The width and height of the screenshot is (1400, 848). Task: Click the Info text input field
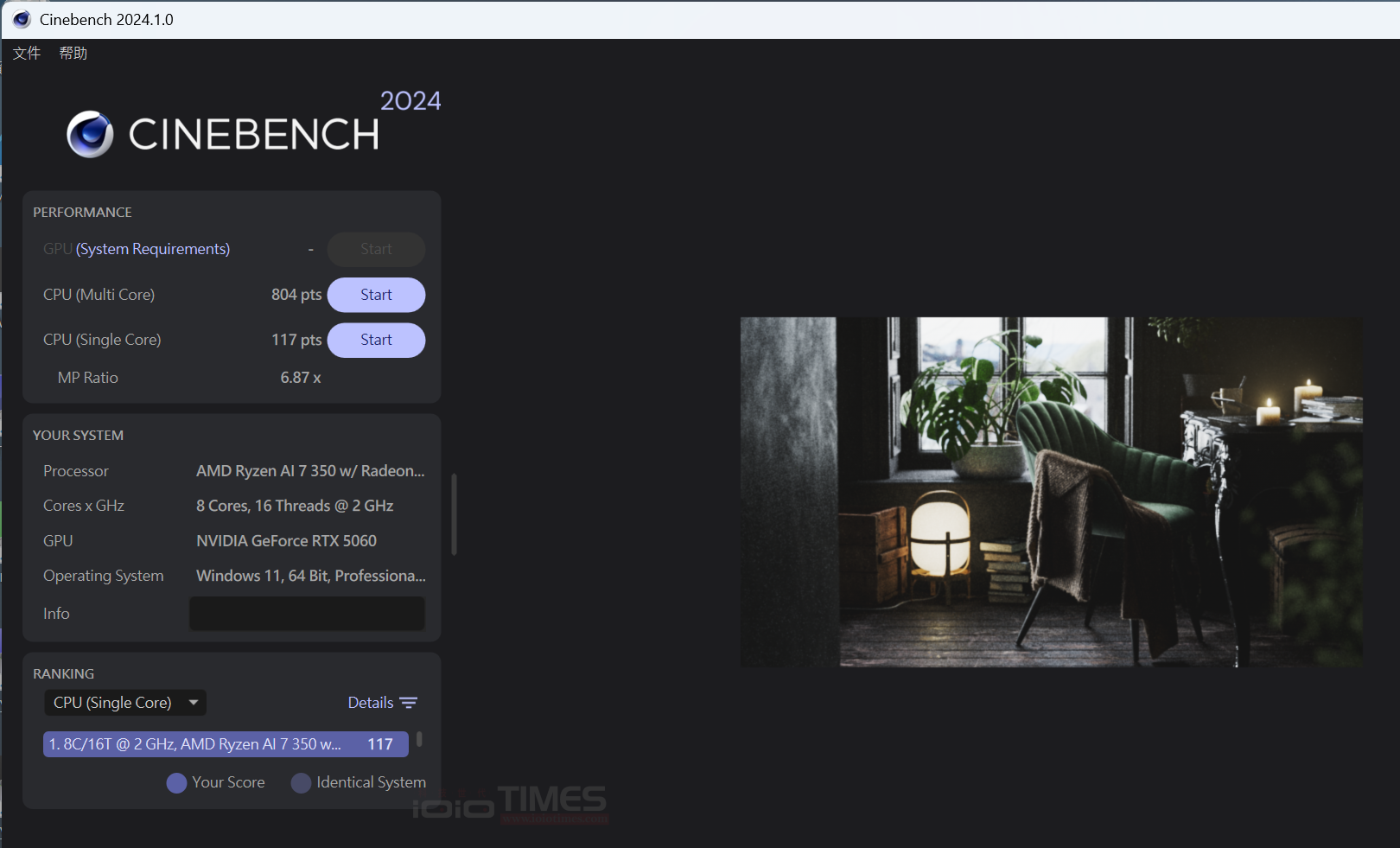pos(307,614)
